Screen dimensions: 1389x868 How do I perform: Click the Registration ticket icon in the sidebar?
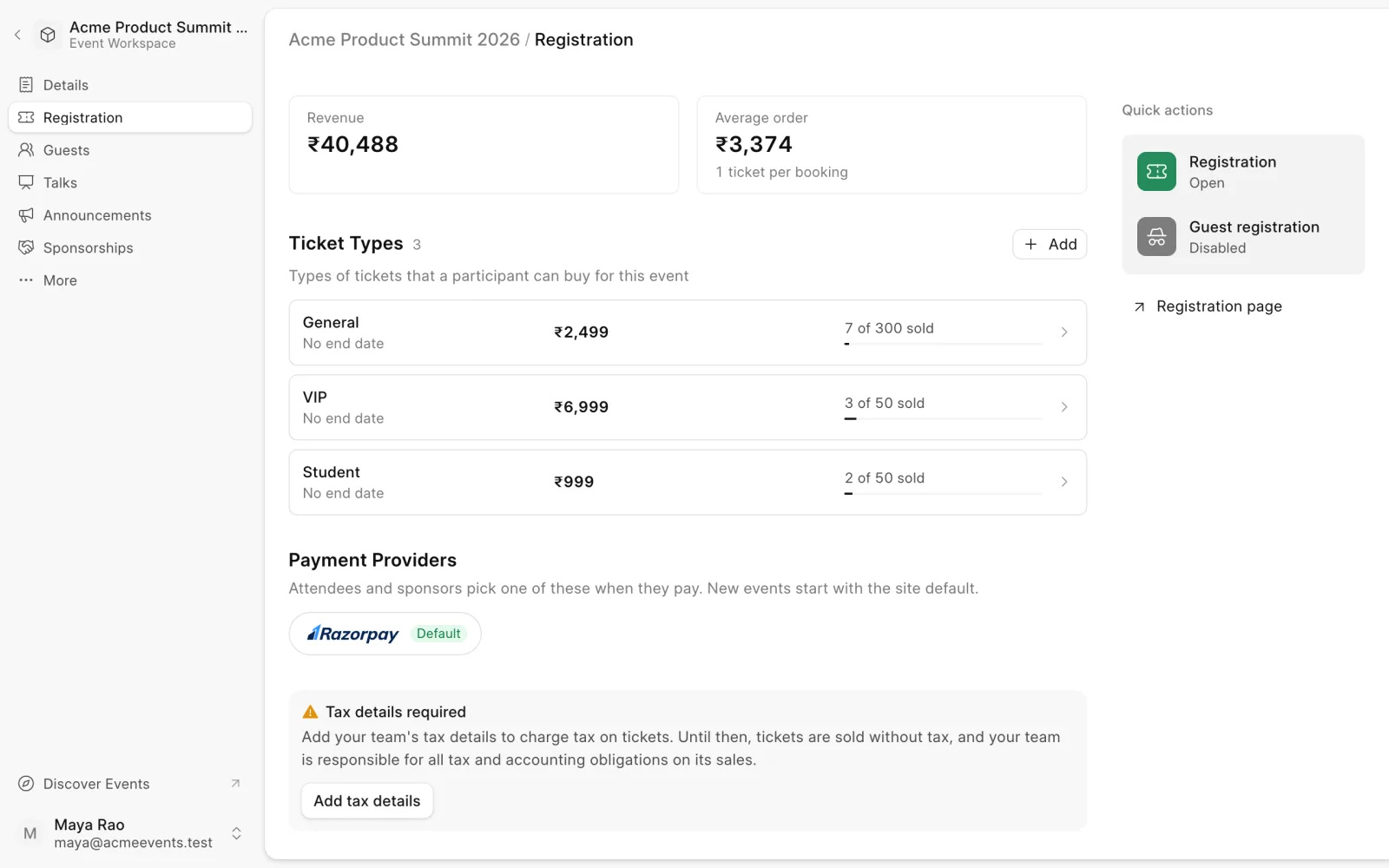point(26,117)
